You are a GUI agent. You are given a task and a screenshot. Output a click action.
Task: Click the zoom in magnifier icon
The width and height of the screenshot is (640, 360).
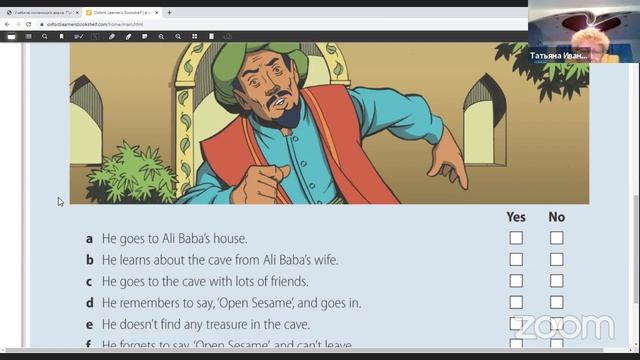tap(161, 37)
